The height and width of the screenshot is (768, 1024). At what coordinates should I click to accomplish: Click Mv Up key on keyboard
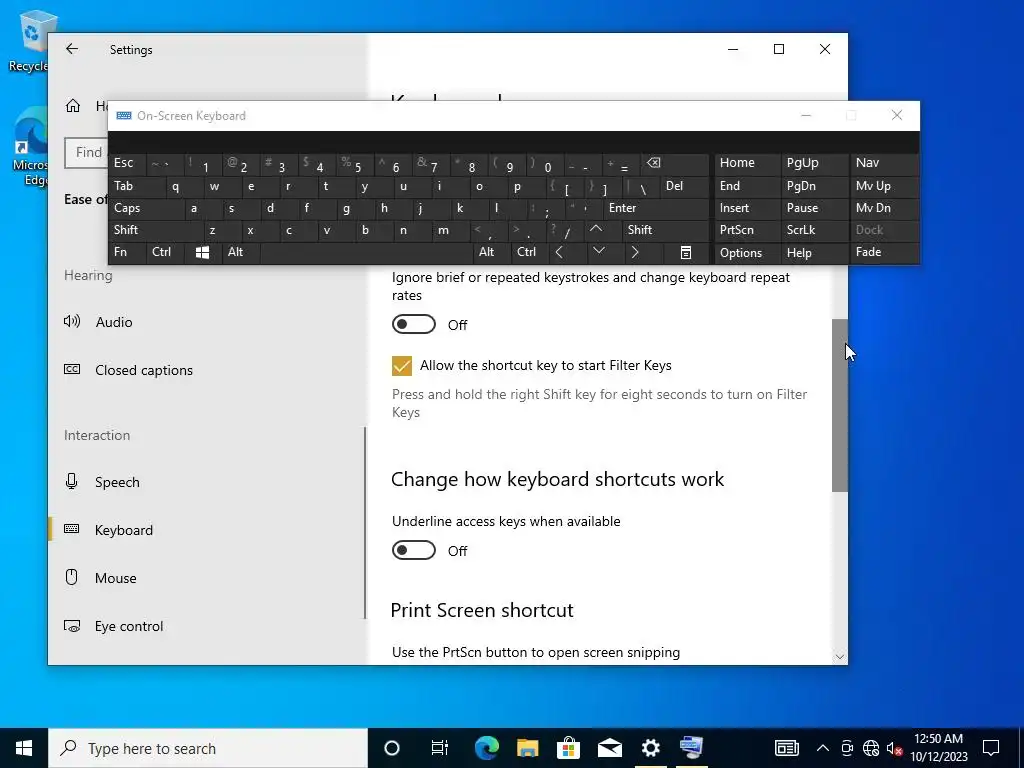coord(884,186)
